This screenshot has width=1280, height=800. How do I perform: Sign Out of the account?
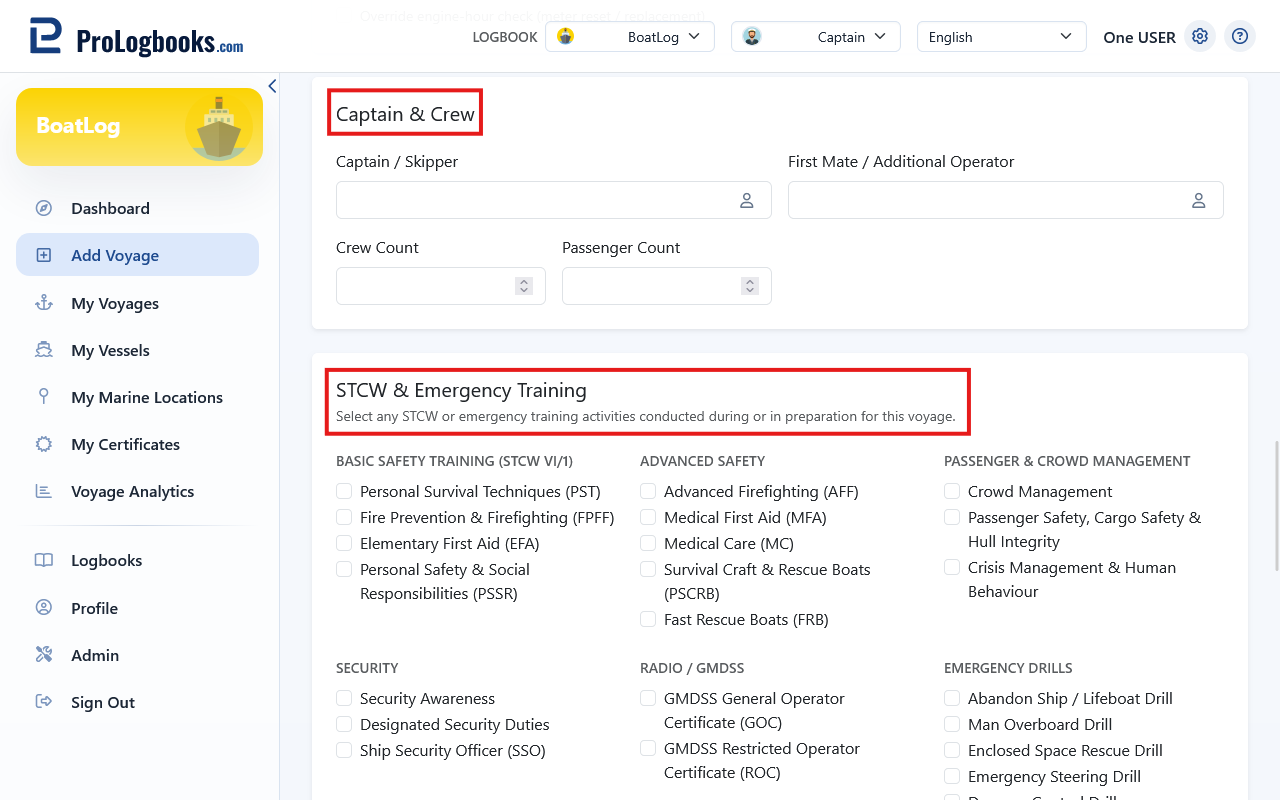pyautogui.click(x=137, y=702)
